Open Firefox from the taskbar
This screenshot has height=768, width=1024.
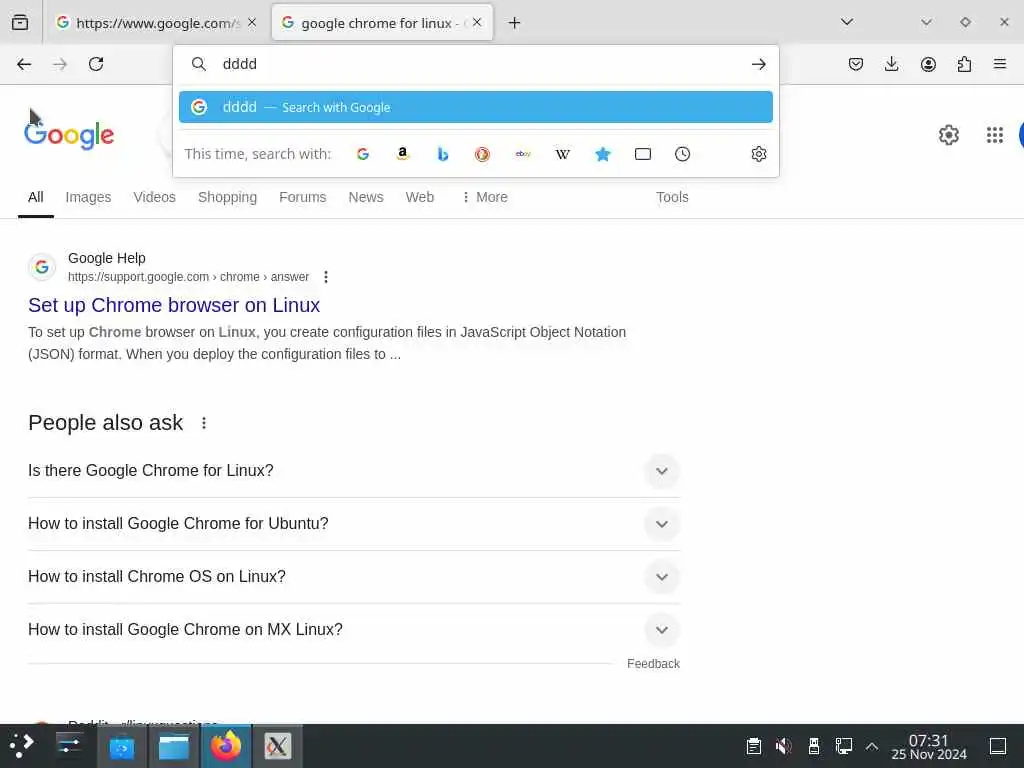(226, 746)
